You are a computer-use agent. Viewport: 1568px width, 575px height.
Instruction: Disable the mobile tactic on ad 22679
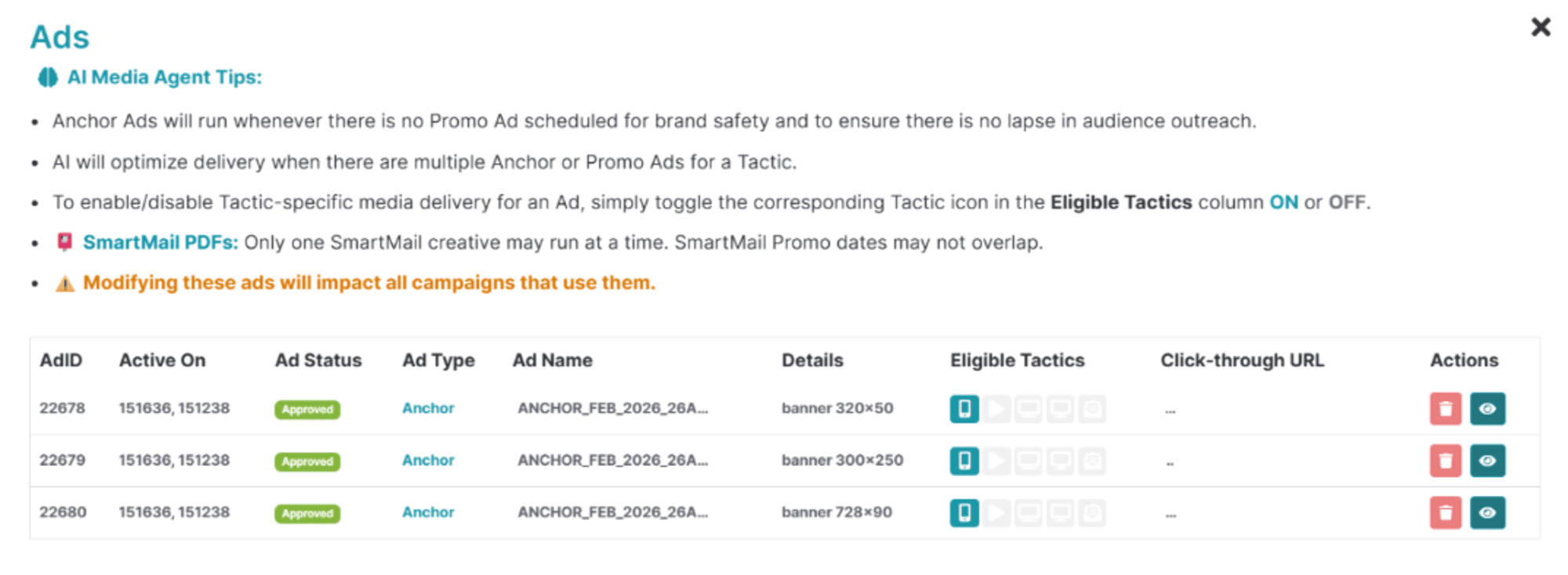coord(964,461)
